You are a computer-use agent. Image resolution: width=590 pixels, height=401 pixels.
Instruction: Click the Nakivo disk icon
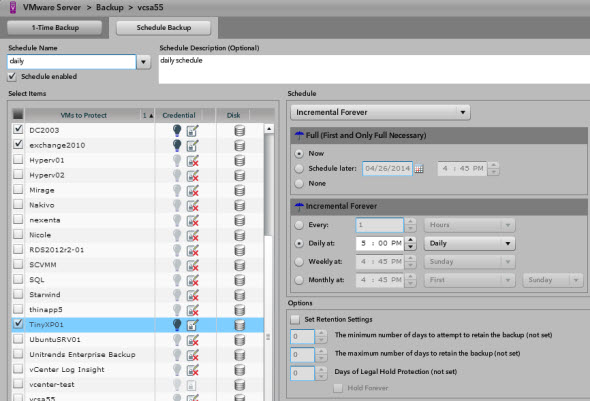click(240, 205)
